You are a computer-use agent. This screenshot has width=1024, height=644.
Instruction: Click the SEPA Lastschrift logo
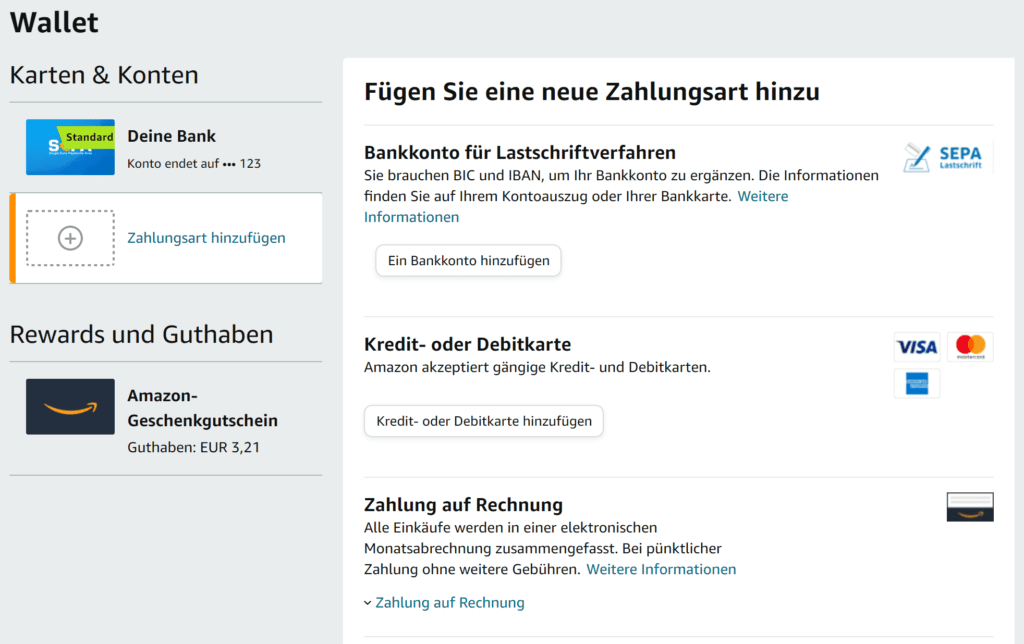click(942, 157)
